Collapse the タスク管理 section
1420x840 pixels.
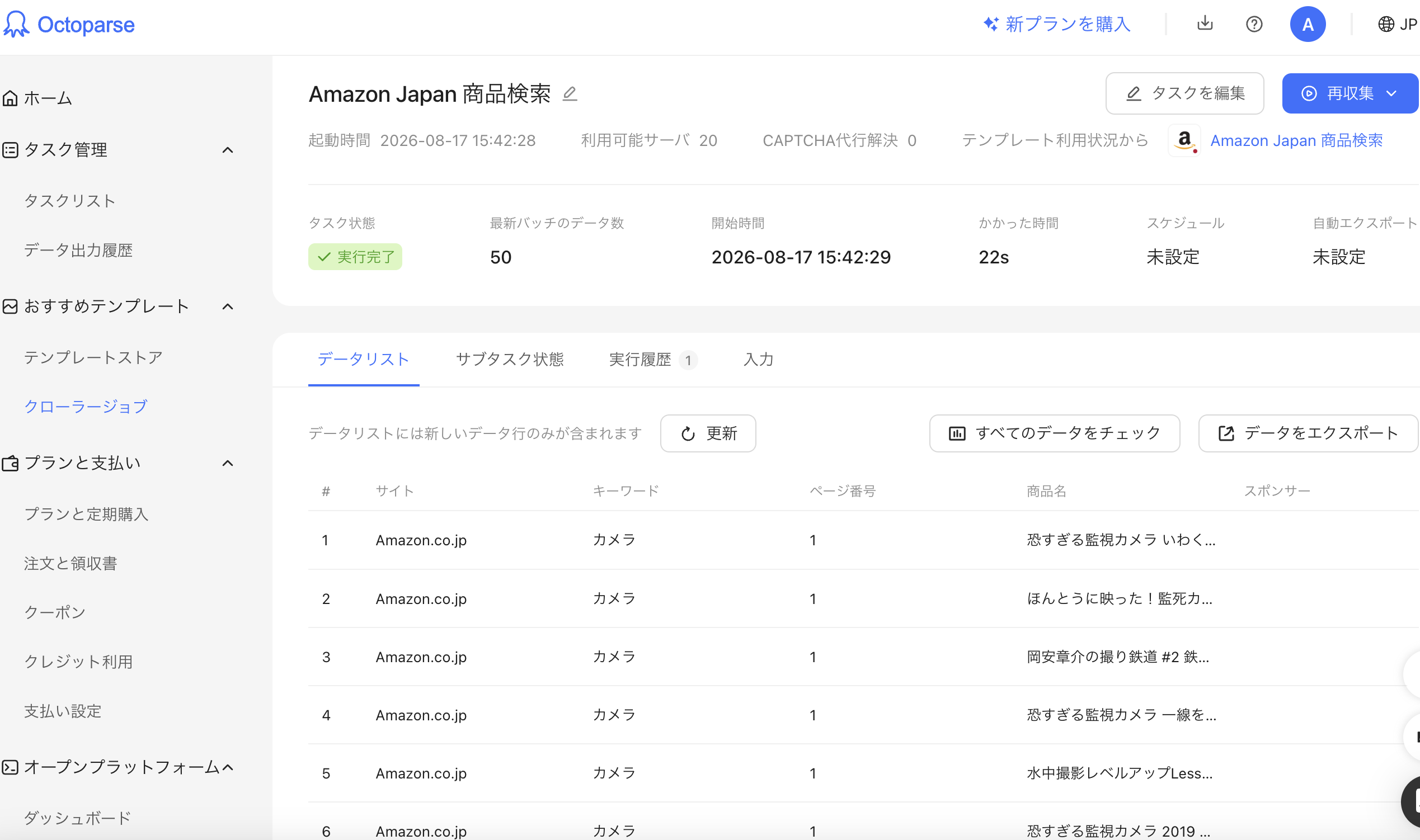[x=228, y=150]
